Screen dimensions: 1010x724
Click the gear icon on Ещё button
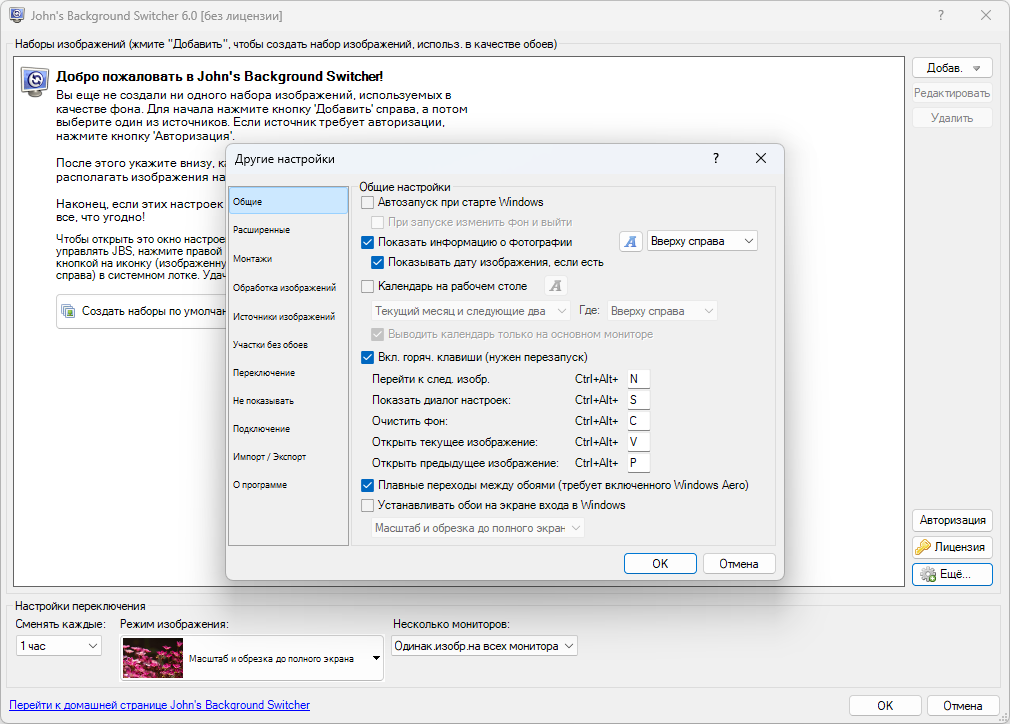tap(927, 574)
